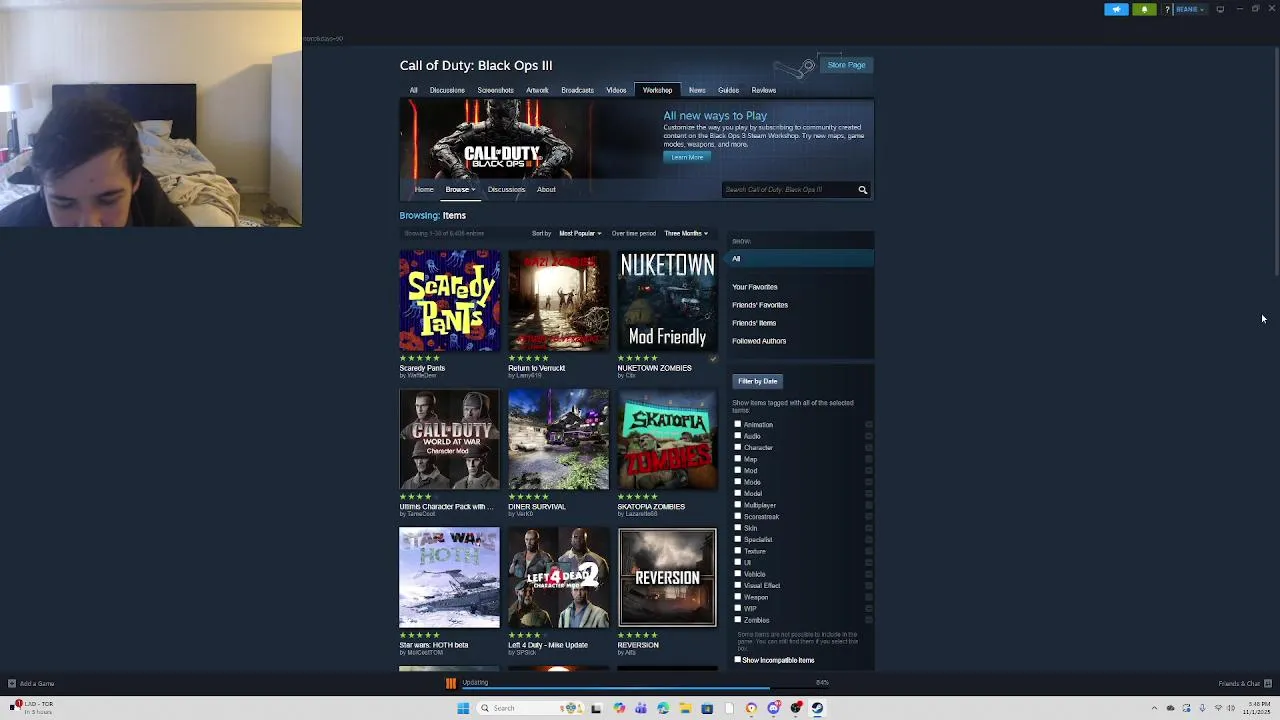Click the search magnifier in workshop search

pyautogui.click(x=862, y=190)
